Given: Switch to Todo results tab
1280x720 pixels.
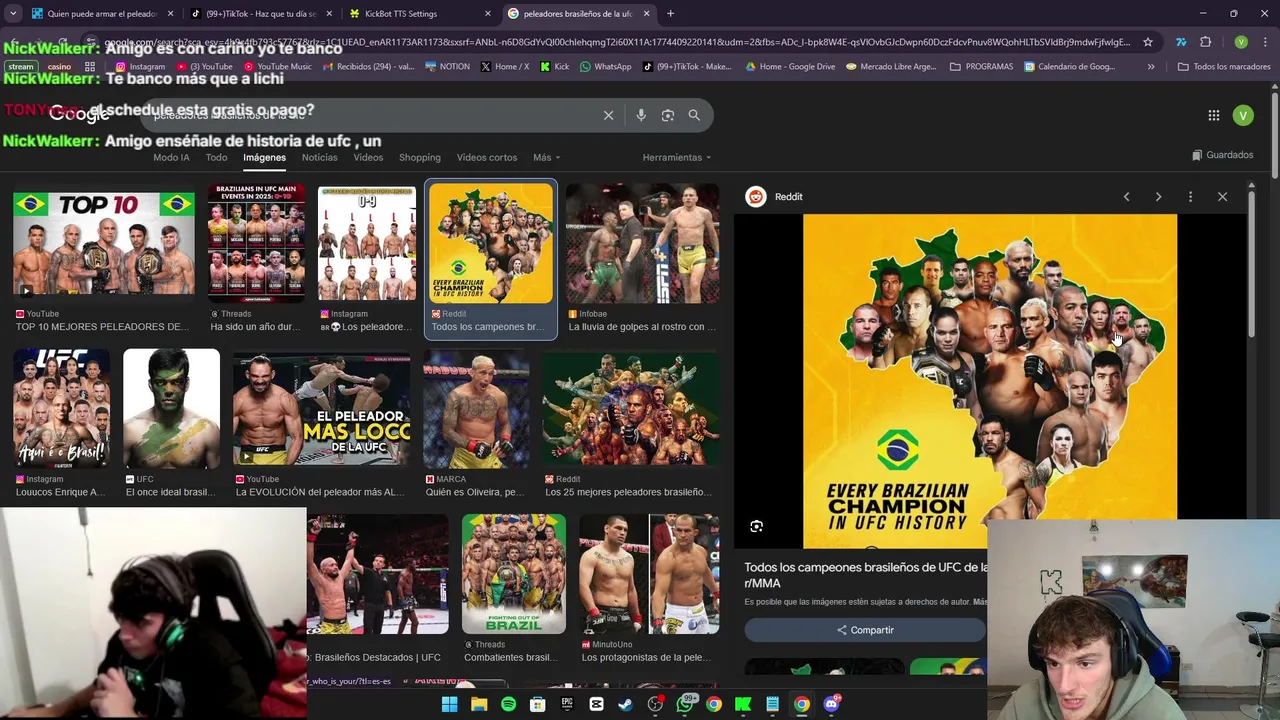Looking at the screenshot, I should click(x=216, y=157).
